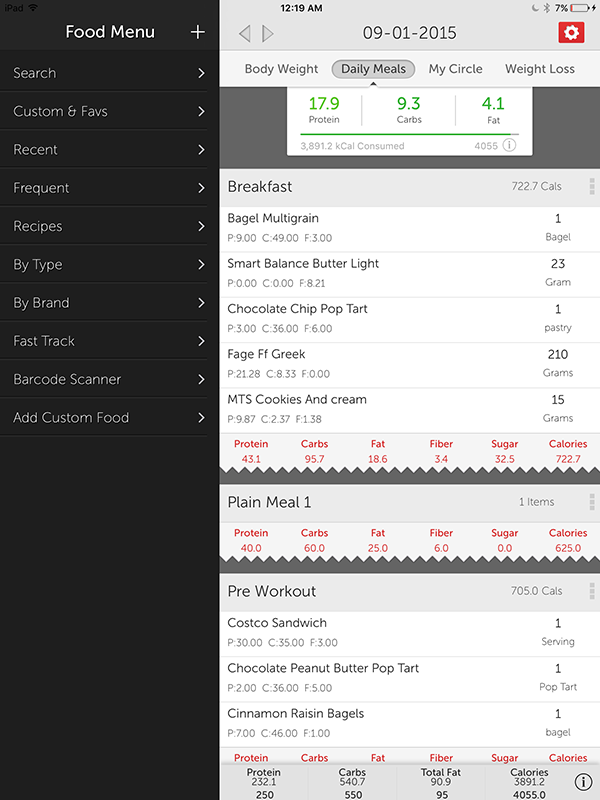Viewport: 600px width, 800px height.
Task: Tap info icon beside the 4055 calorie budget
Action: click(511, 145)
